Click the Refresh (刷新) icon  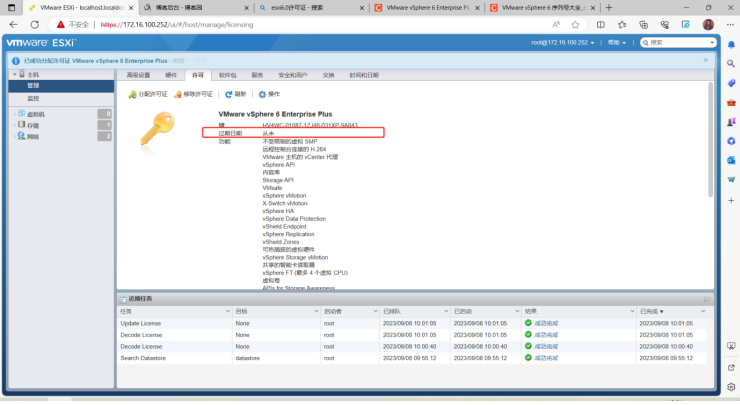tap(229, 94)
